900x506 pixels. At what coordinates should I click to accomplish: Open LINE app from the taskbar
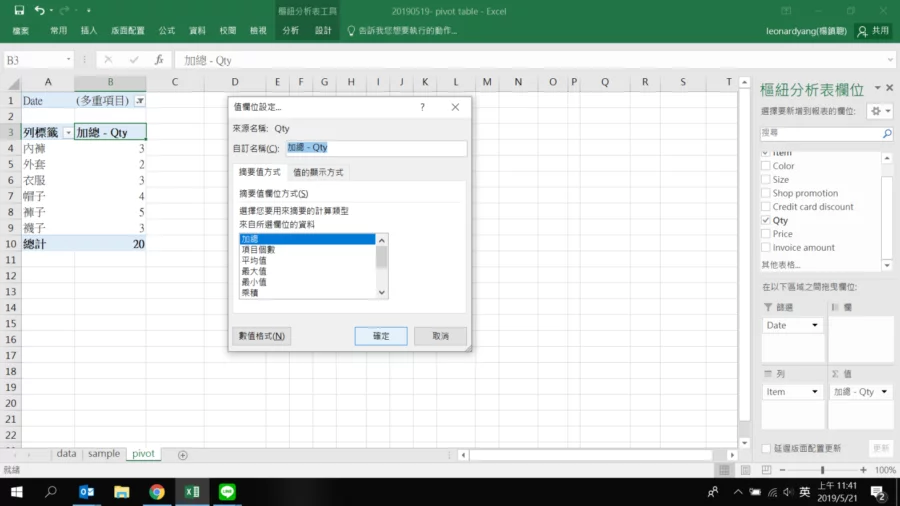click(227, 492)
